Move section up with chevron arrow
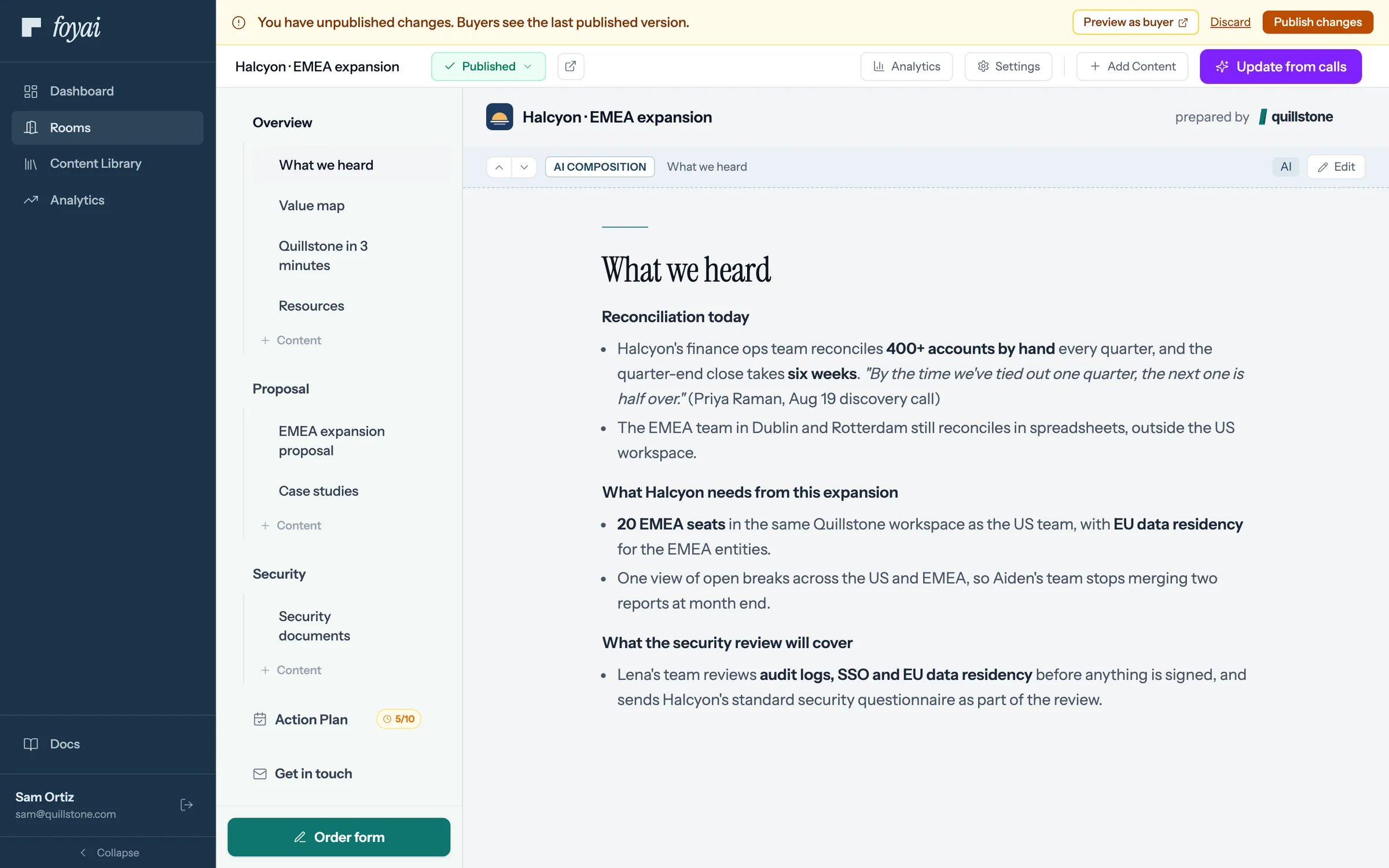 [499, 167]
